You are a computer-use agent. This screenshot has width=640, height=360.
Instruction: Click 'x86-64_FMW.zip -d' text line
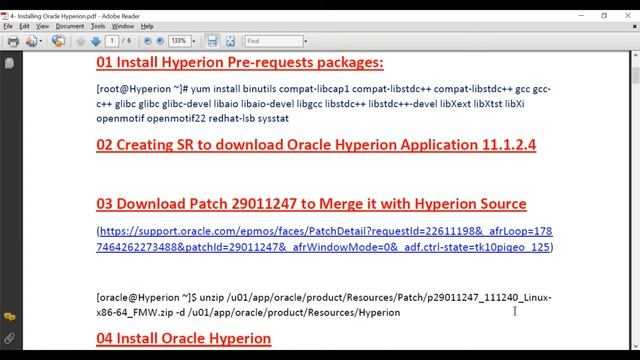248,313
